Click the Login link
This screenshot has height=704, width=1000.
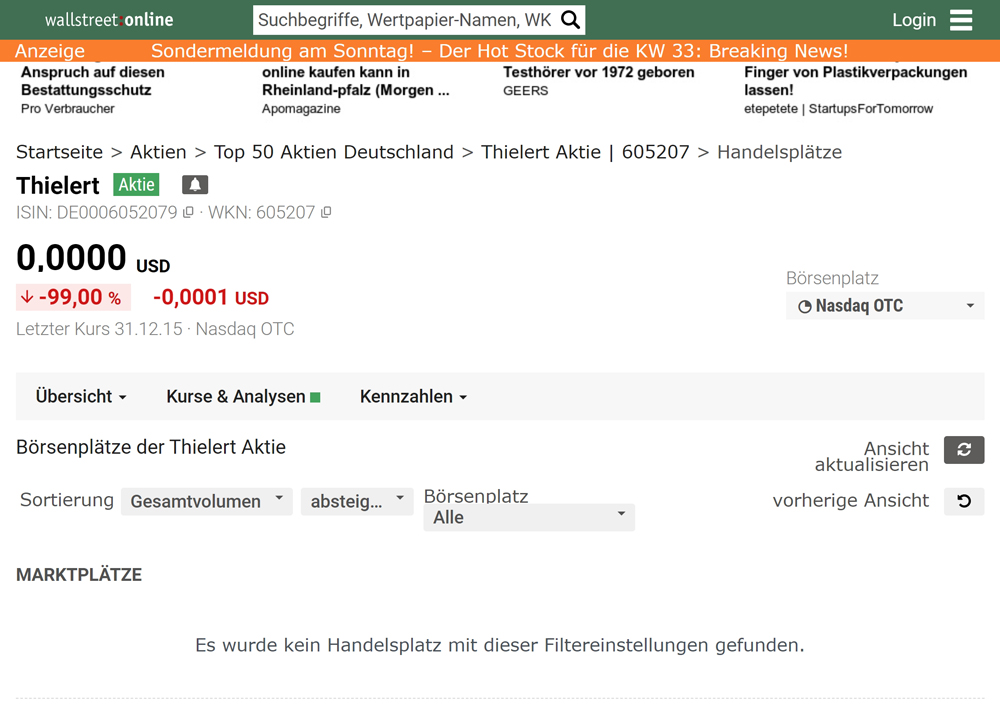[x=914, y=20]
